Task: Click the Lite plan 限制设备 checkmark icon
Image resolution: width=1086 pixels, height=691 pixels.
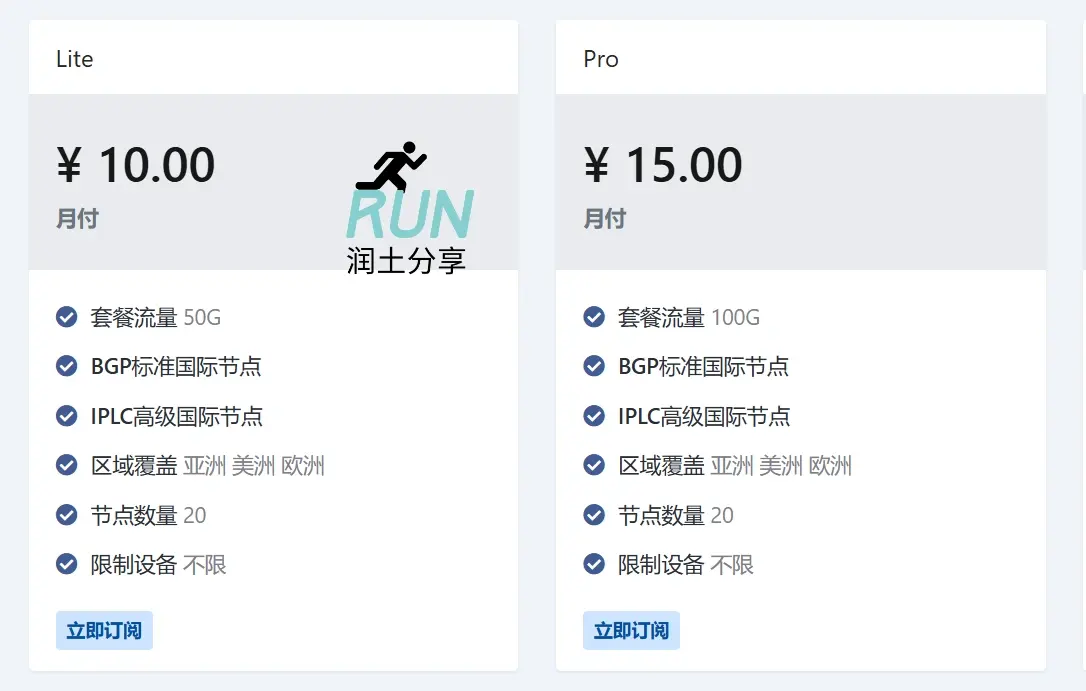Action: click(x=67, y=565)
